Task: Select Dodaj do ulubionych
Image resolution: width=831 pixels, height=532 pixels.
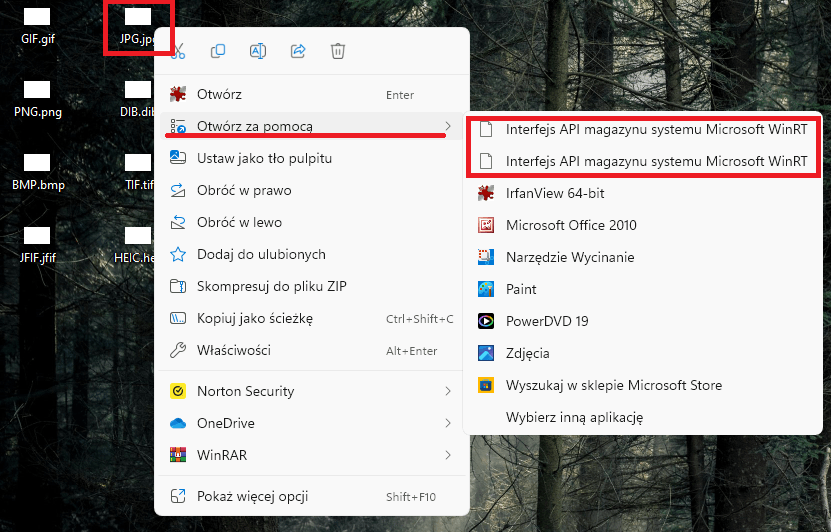Action: pyautogui.click(x=312, y=254)
